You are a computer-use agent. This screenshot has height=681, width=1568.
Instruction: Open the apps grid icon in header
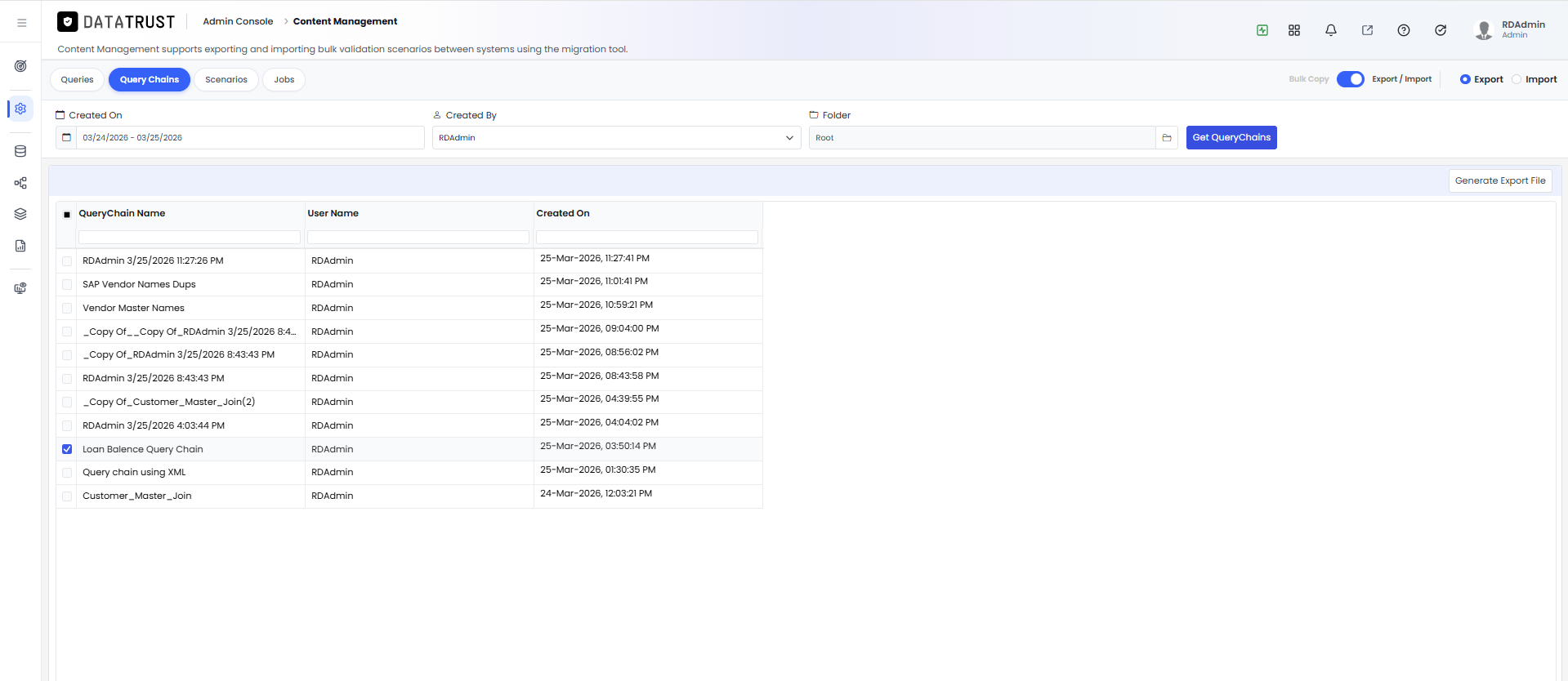[x=1294, y=30]
